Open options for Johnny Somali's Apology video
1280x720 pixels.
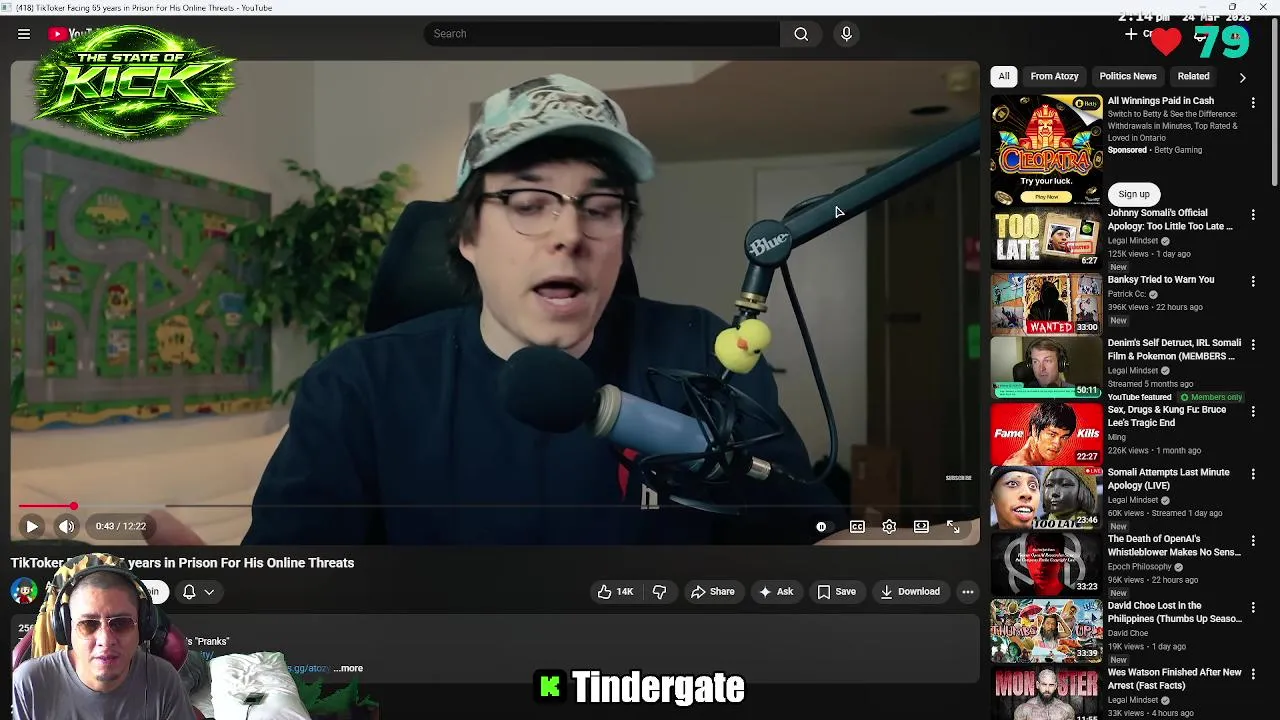pos(1252,215)
